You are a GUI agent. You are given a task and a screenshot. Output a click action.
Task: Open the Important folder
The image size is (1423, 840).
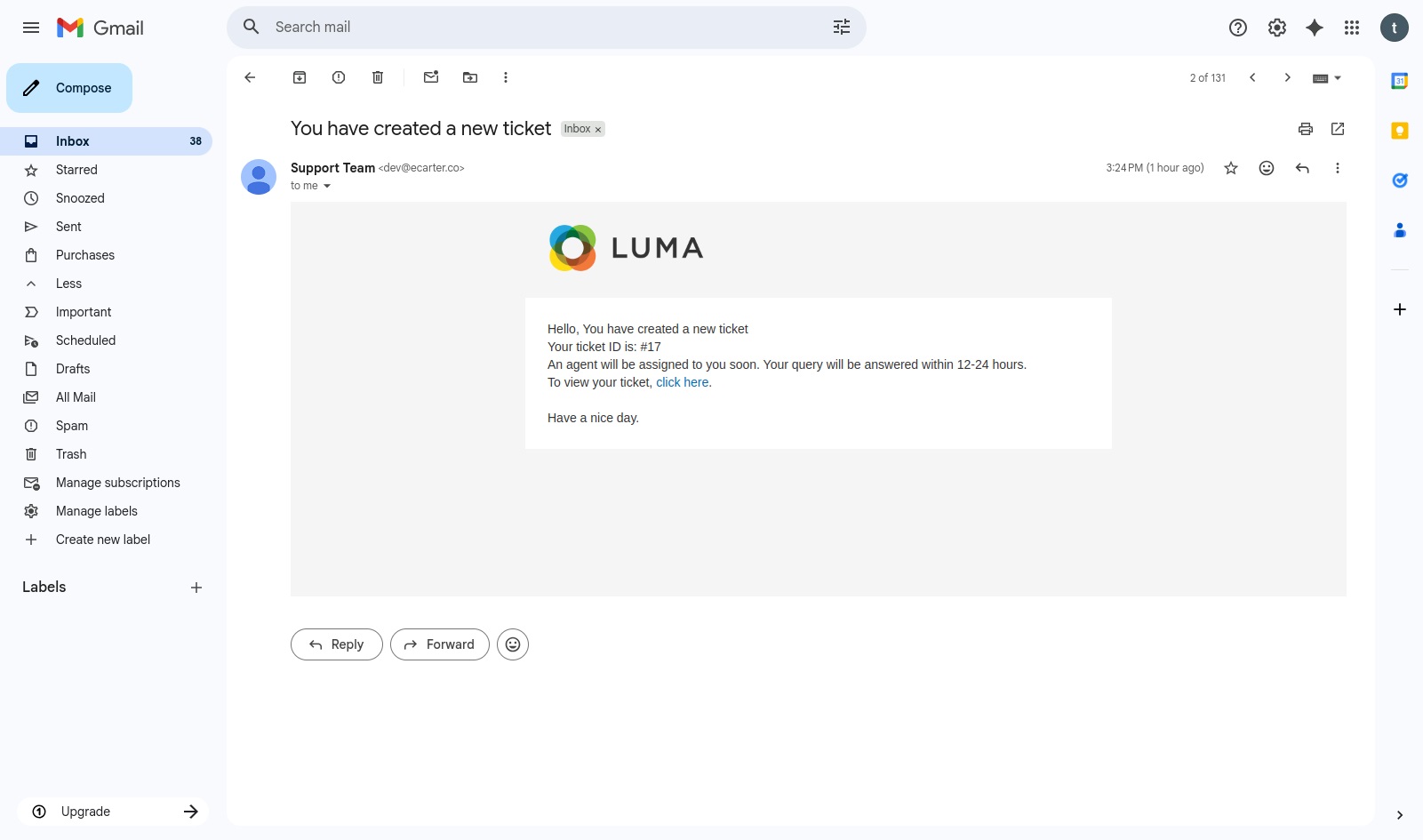[x=106, y=312]
